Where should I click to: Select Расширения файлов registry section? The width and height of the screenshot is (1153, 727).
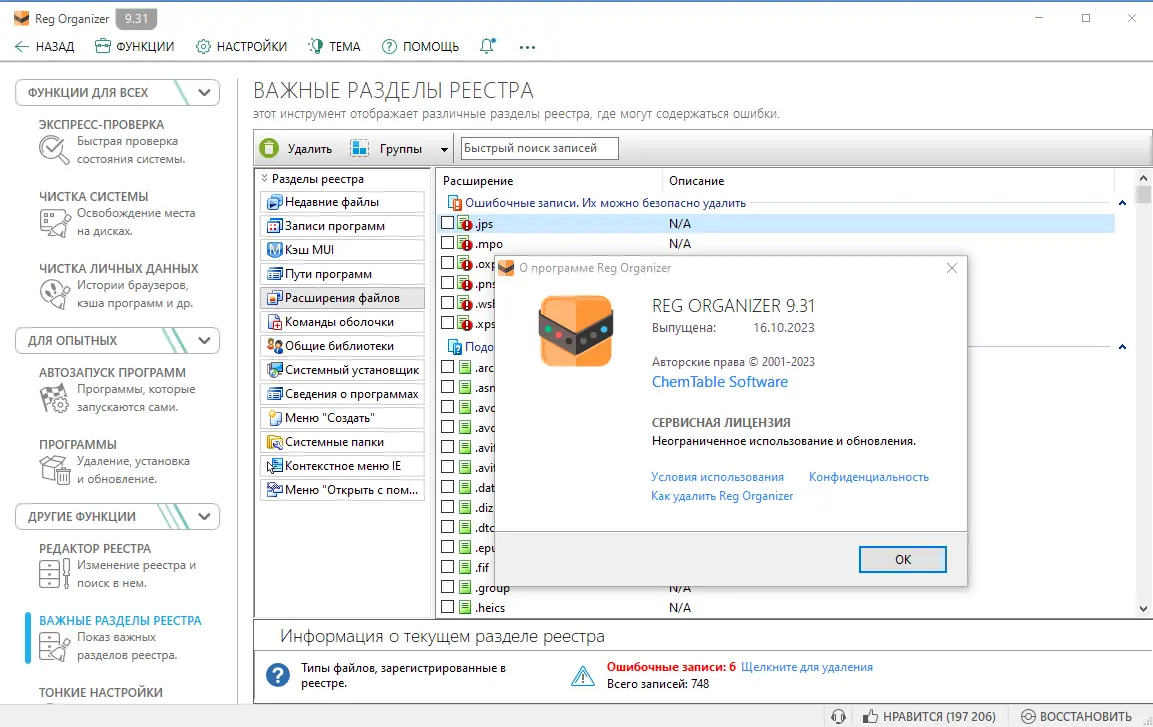[x=342, y=298]
